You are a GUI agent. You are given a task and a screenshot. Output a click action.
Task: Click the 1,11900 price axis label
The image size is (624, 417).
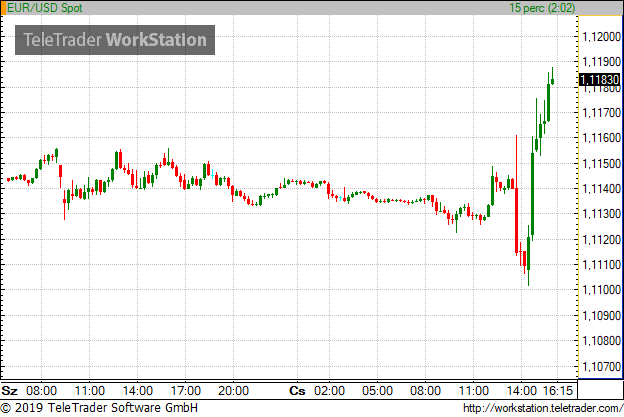tap(601, 62)
